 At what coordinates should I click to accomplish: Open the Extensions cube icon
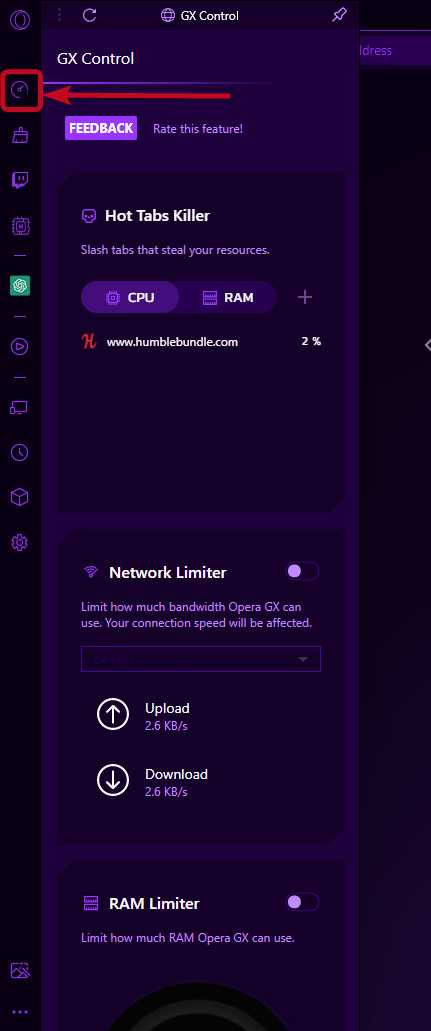click(x=20, y=497)
